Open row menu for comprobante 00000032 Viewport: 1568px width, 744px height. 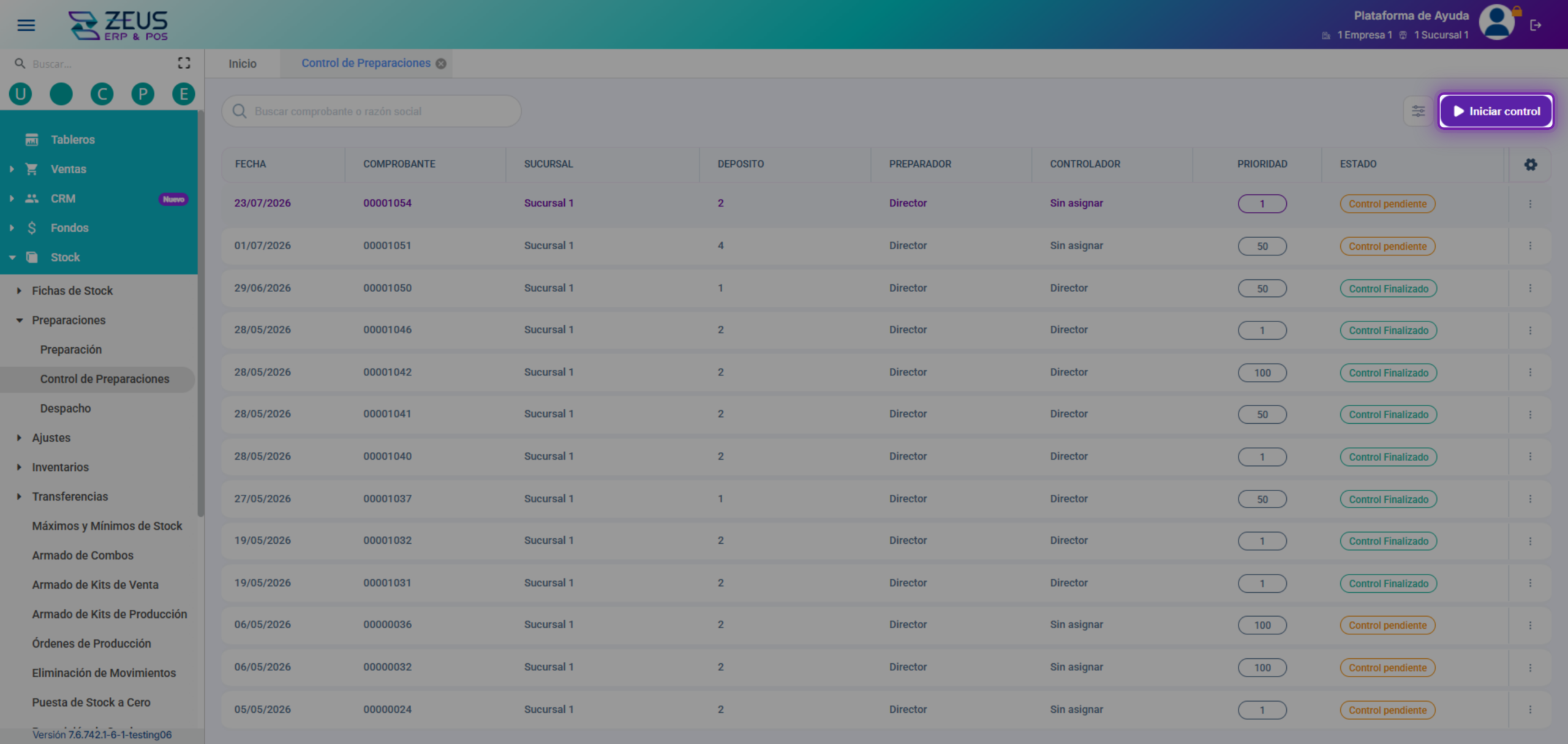1530,667
